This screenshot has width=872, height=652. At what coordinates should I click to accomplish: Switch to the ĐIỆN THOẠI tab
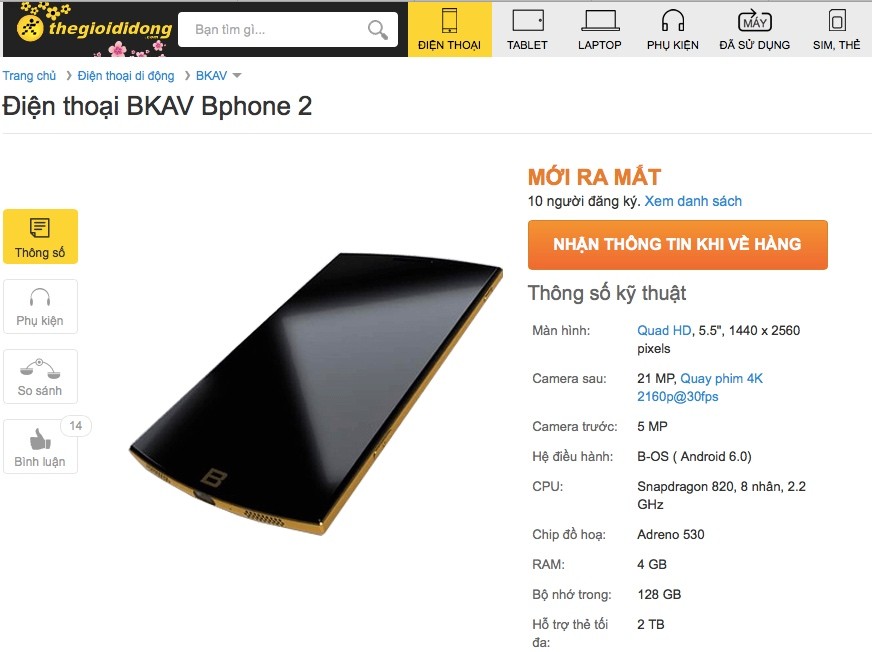450,28
